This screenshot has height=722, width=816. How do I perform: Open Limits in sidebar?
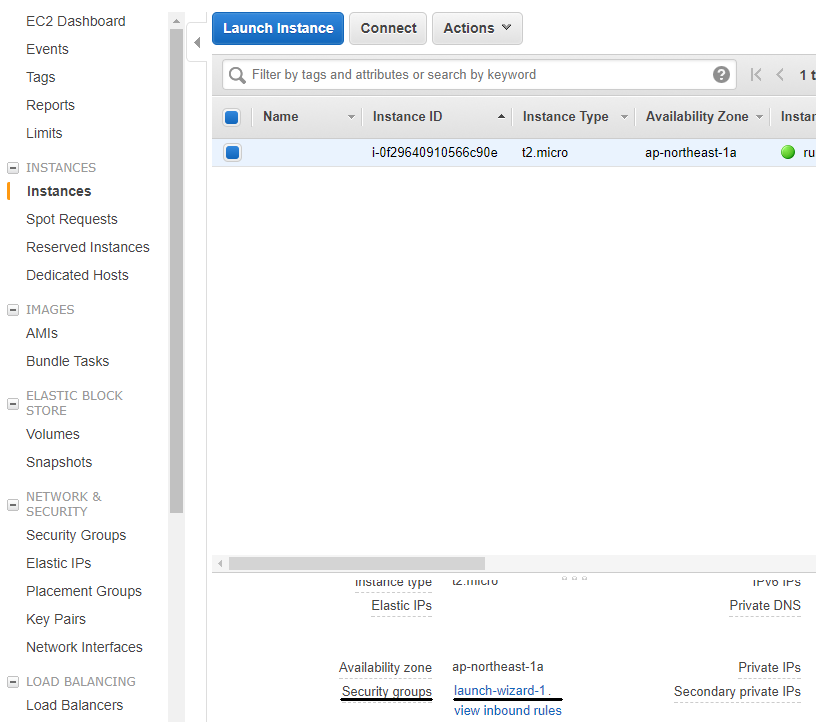click(44, 133)
